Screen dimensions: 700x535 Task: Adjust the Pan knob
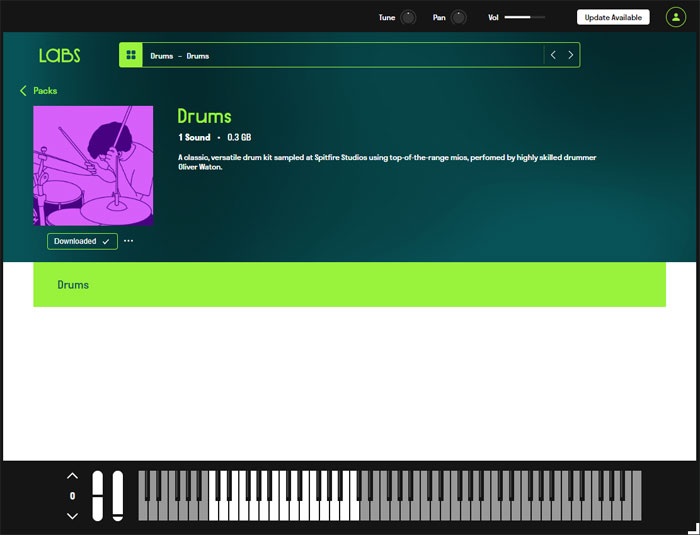coord(458,17)
